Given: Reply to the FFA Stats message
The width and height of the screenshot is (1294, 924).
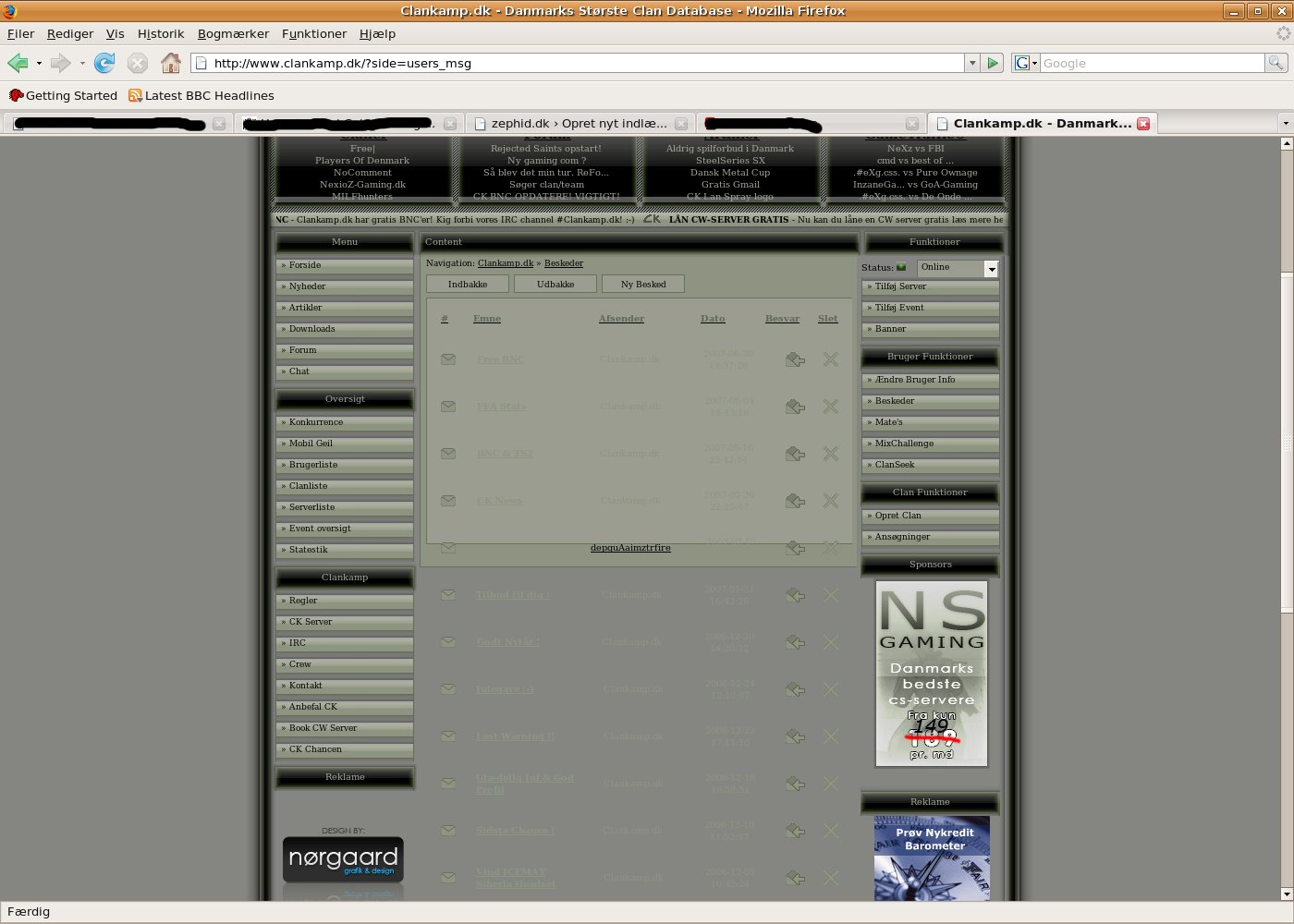Looking at the screenshot, I should [x=795, y=407].
